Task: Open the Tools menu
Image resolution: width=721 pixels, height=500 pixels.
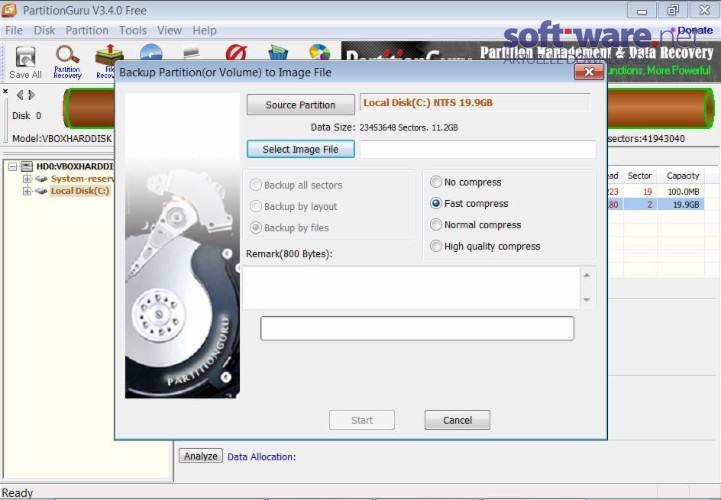Action: pyautogui.click(x=132, y=30)
